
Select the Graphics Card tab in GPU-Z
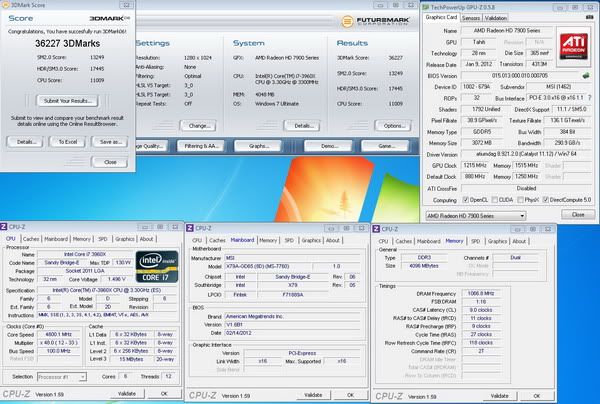(x=441, y=17)
